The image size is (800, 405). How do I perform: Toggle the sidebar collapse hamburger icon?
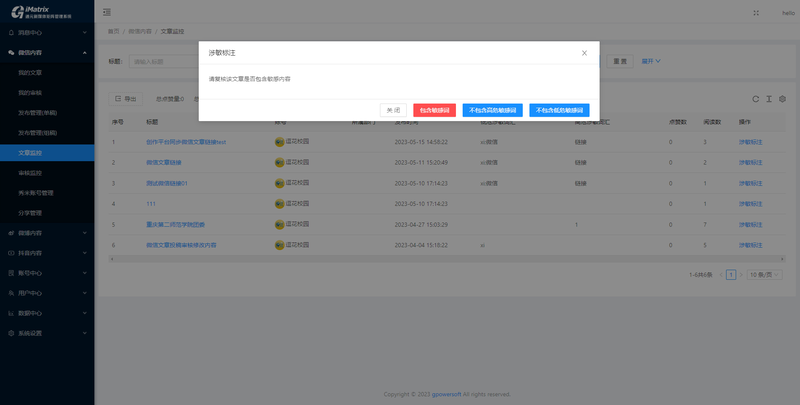coord(107,12)
